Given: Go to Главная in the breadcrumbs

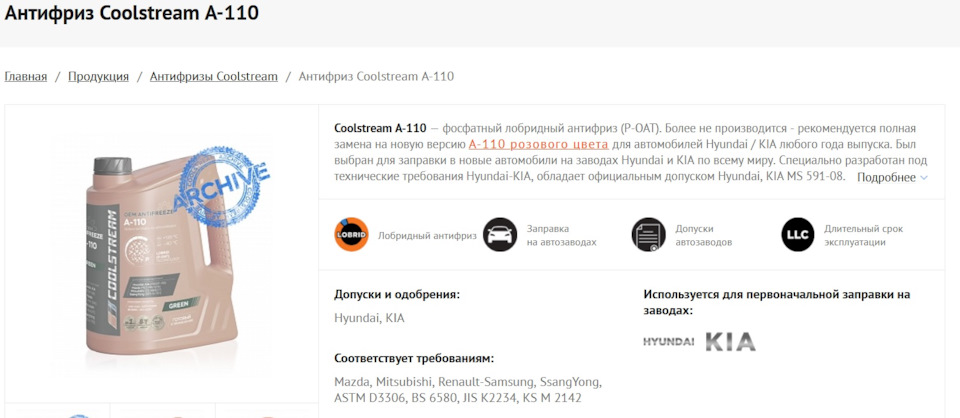Looking at the screenshot, I should [26, 76].
